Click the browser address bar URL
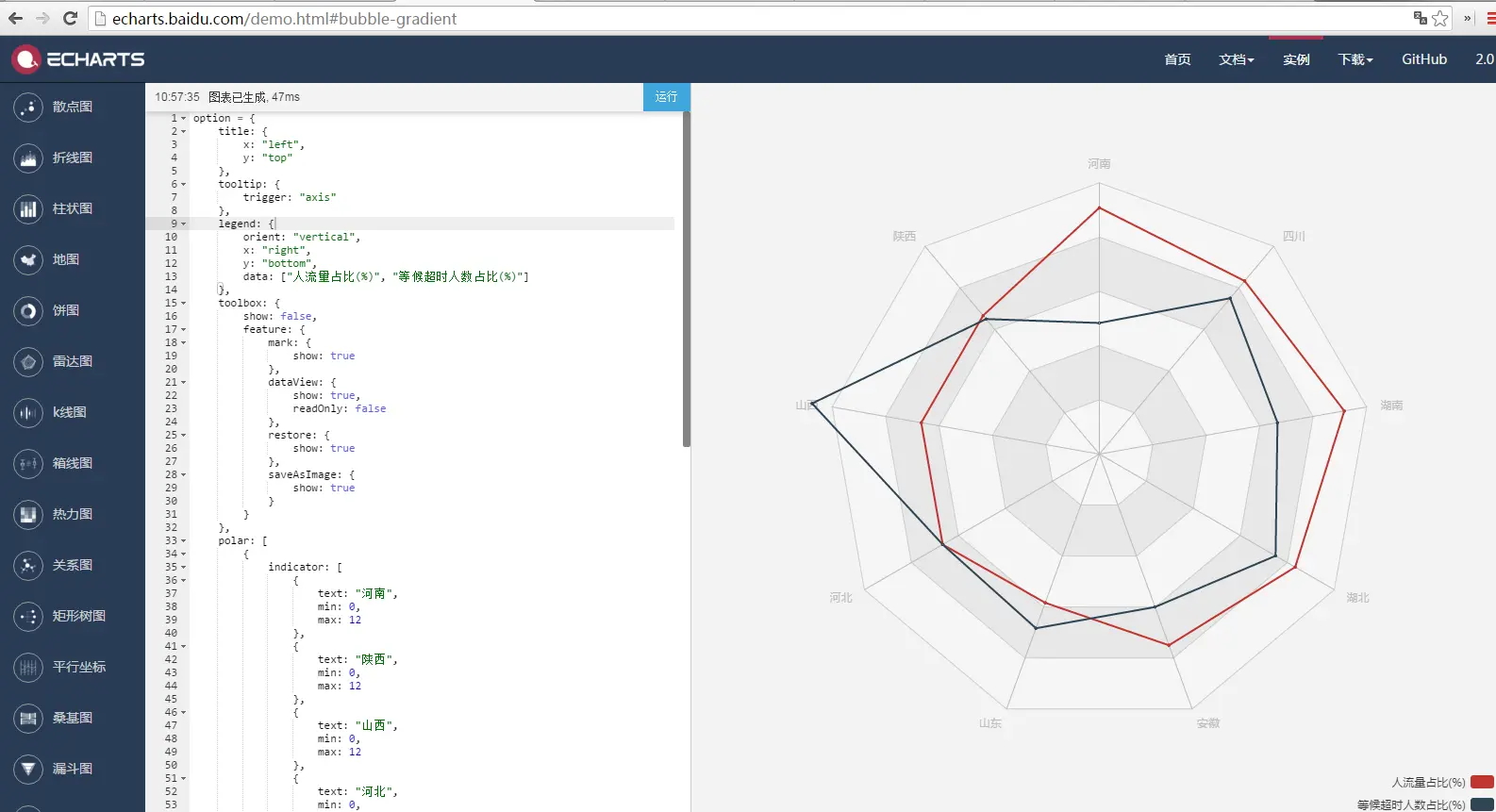1496x812 pixels. (x=284, y=19)
